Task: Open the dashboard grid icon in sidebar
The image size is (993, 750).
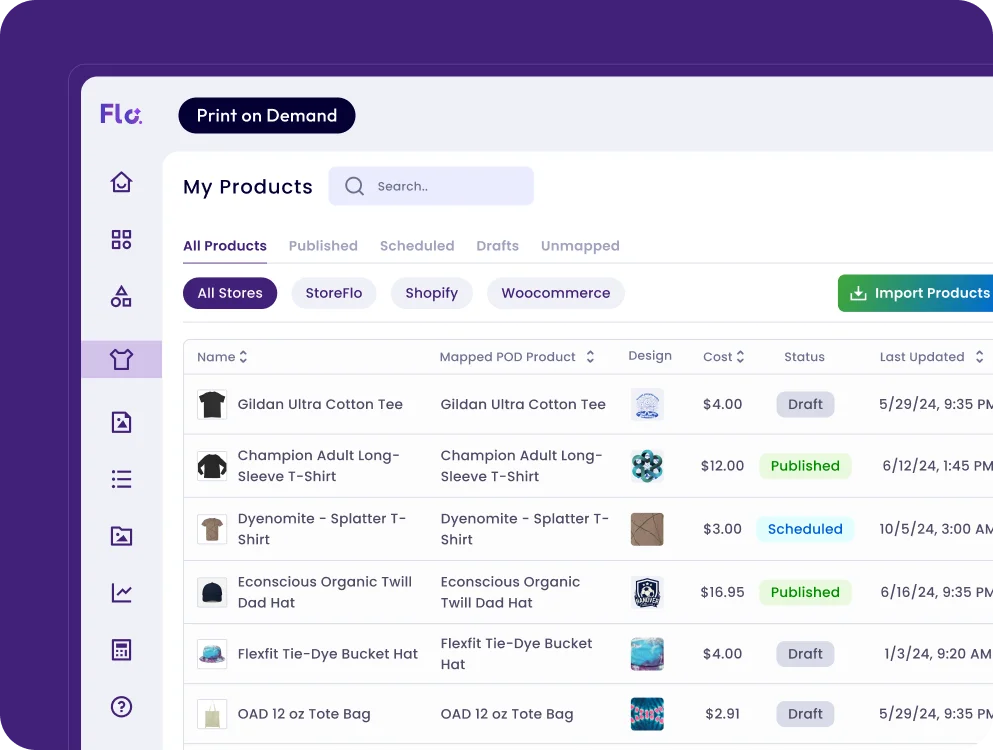Action: tap(121, 239)
